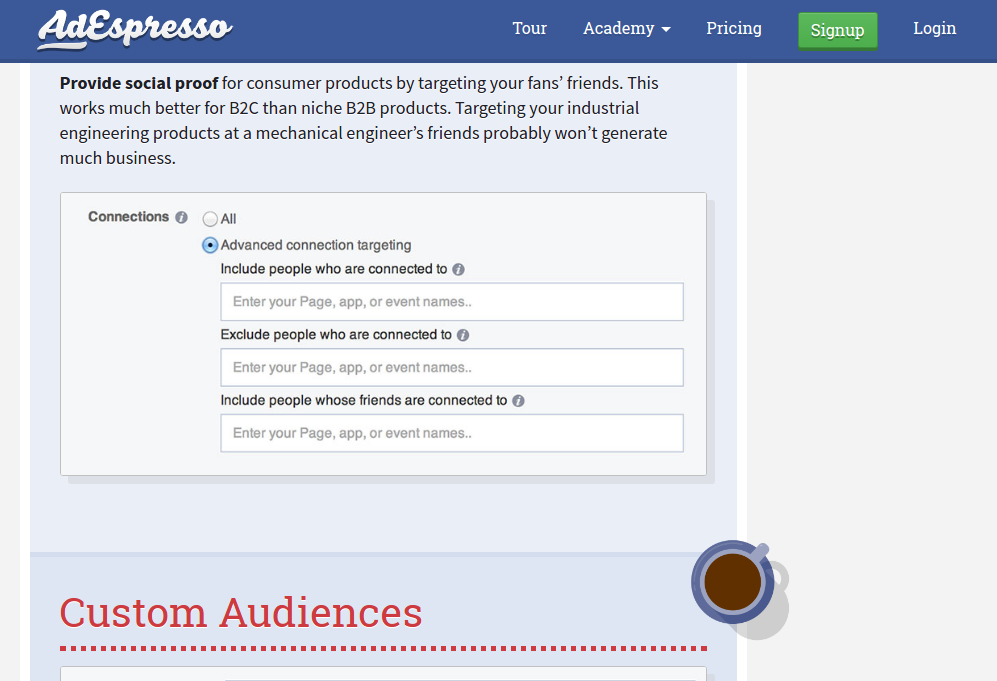Click the 'Custom Audiences' heading
The width and height of the screenshot is (997, 681).
coord(241,612)
